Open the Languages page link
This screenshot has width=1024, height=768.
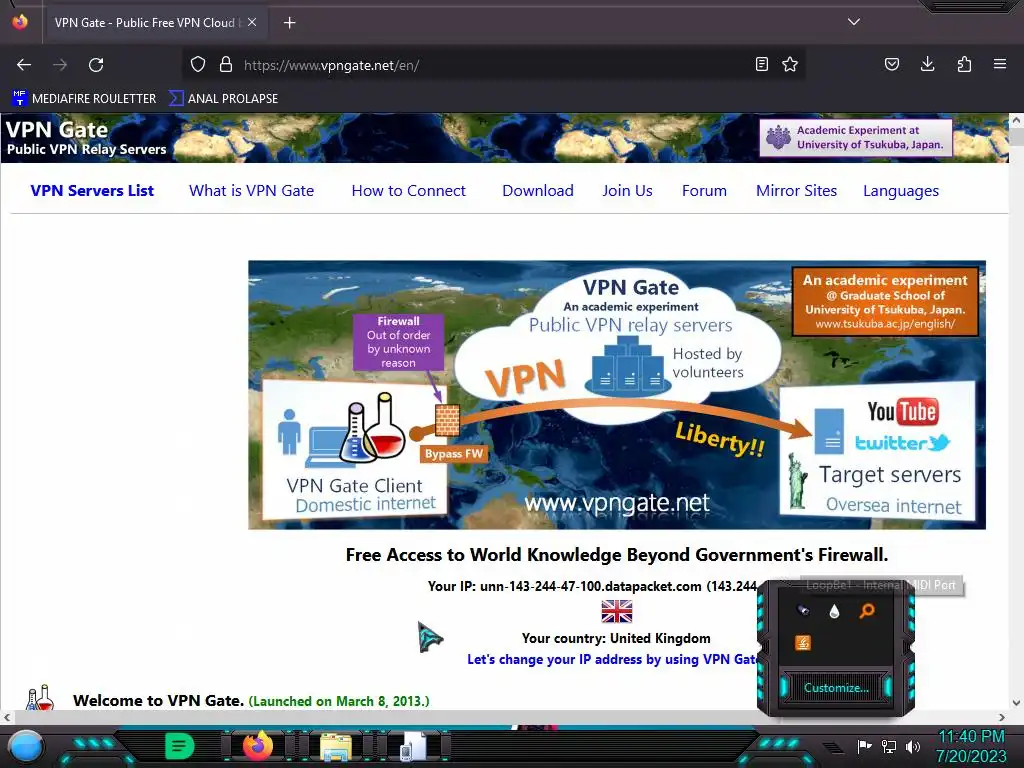click(901, 191)
